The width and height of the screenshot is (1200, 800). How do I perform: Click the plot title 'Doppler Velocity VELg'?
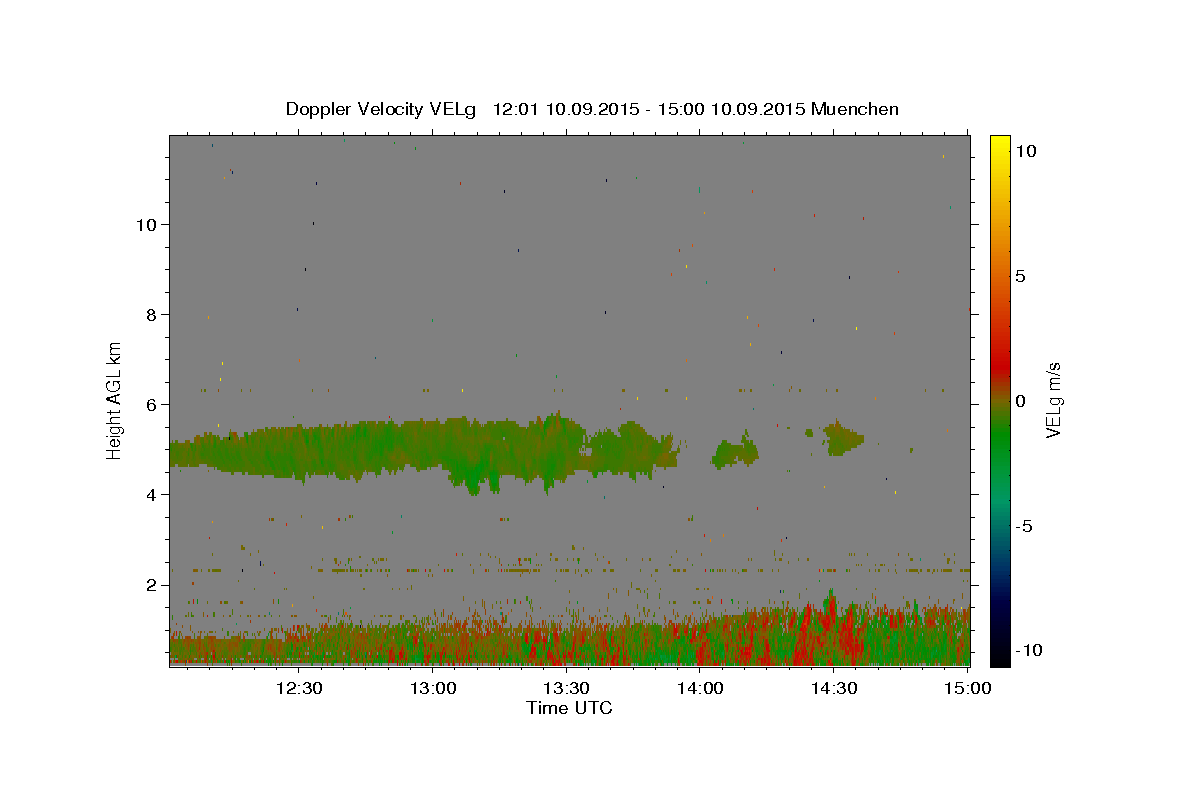383,109
